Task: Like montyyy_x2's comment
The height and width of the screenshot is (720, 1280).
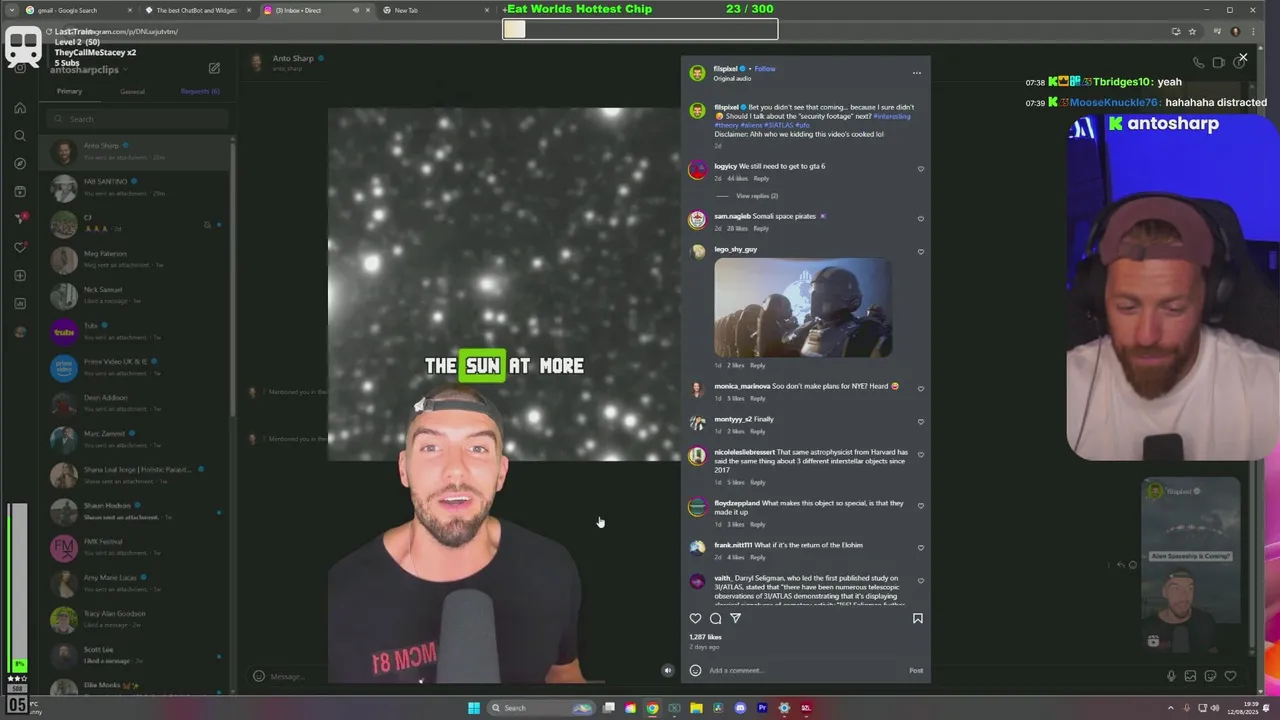Action: (x=921, y=422)
